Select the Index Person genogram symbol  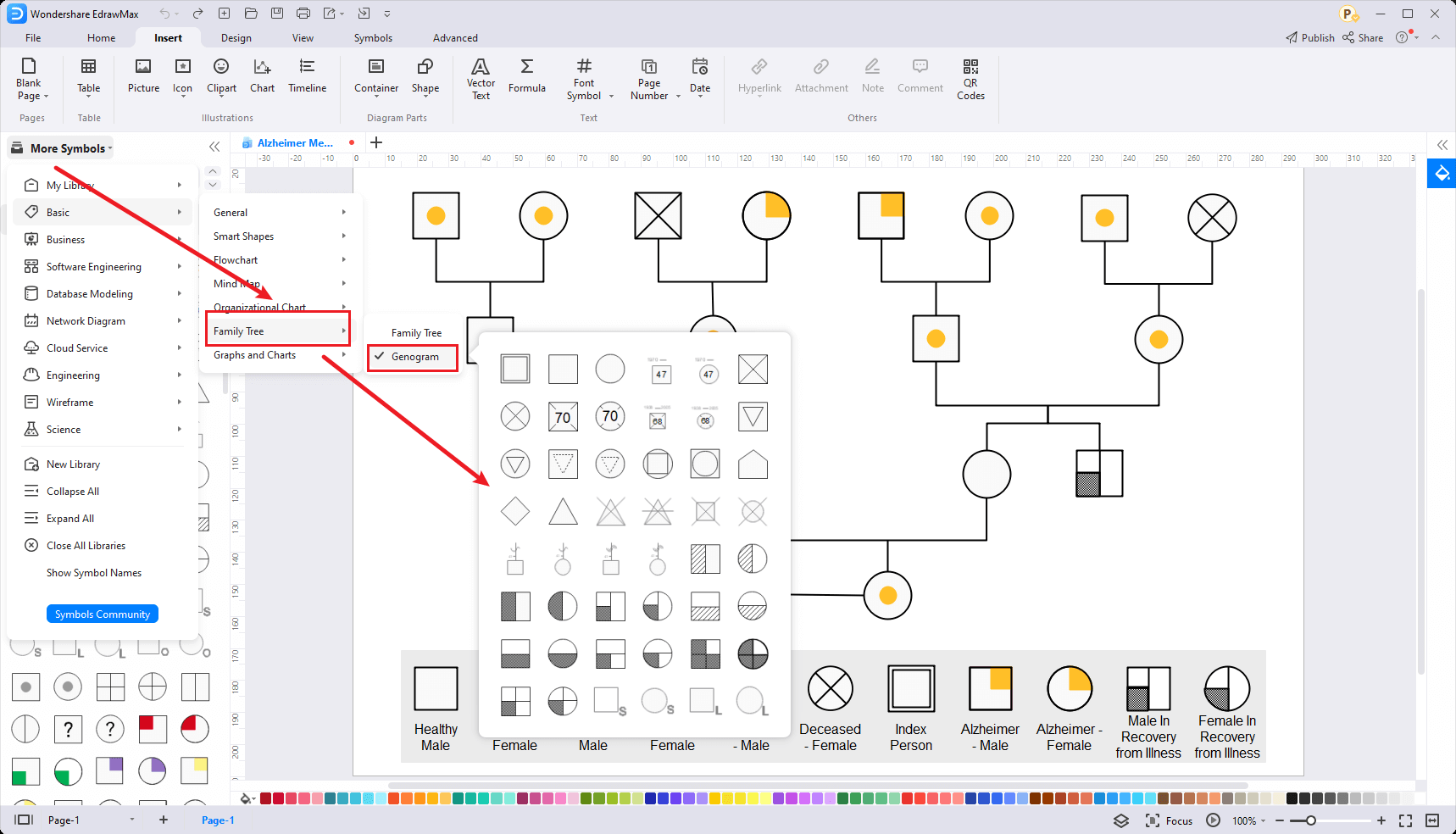[x=910, y=688]
